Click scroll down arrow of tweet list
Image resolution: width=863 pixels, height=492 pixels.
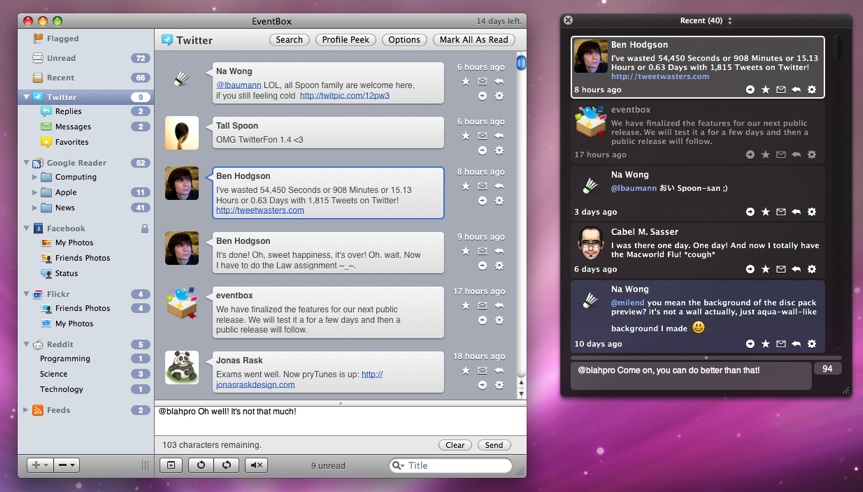(x=521, y=393)
